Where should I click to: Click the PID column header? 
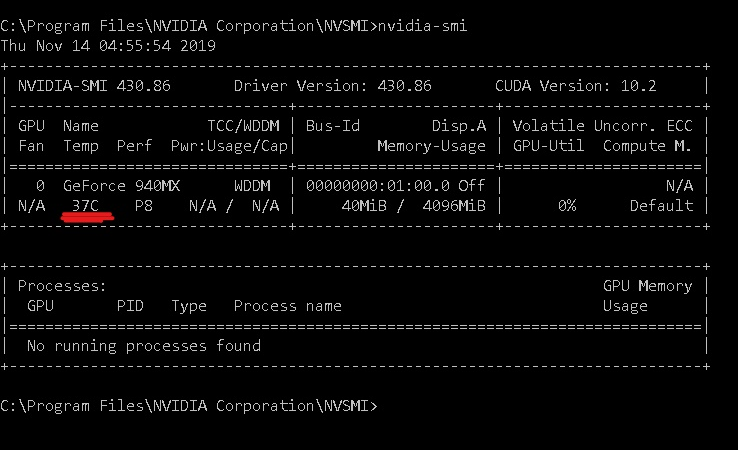click(130, 306)
